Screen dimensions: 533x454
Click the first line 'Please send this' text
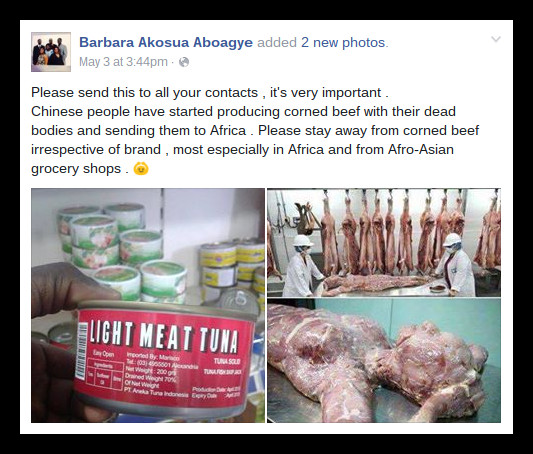pyautogui.click(x=210, y=92)
